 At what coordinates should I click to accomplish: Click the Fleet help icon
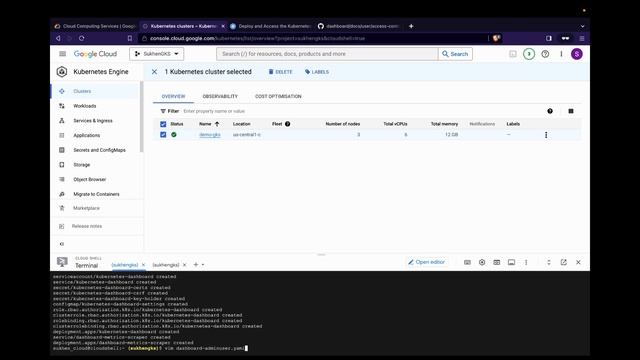click(287, 124)
